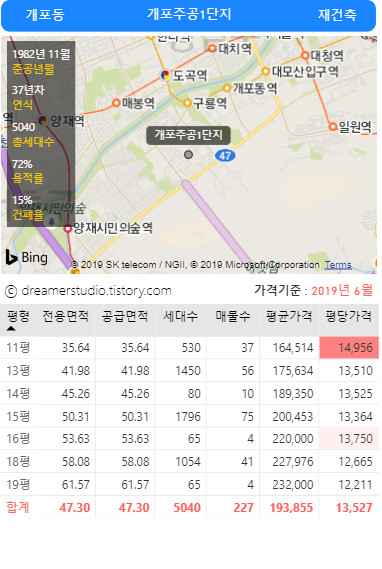Click the 양재시민의숲역 station marker
Image resolution: width=382 pixels, height=569 pixels.
pyautogui.click(x=67, y=229)
